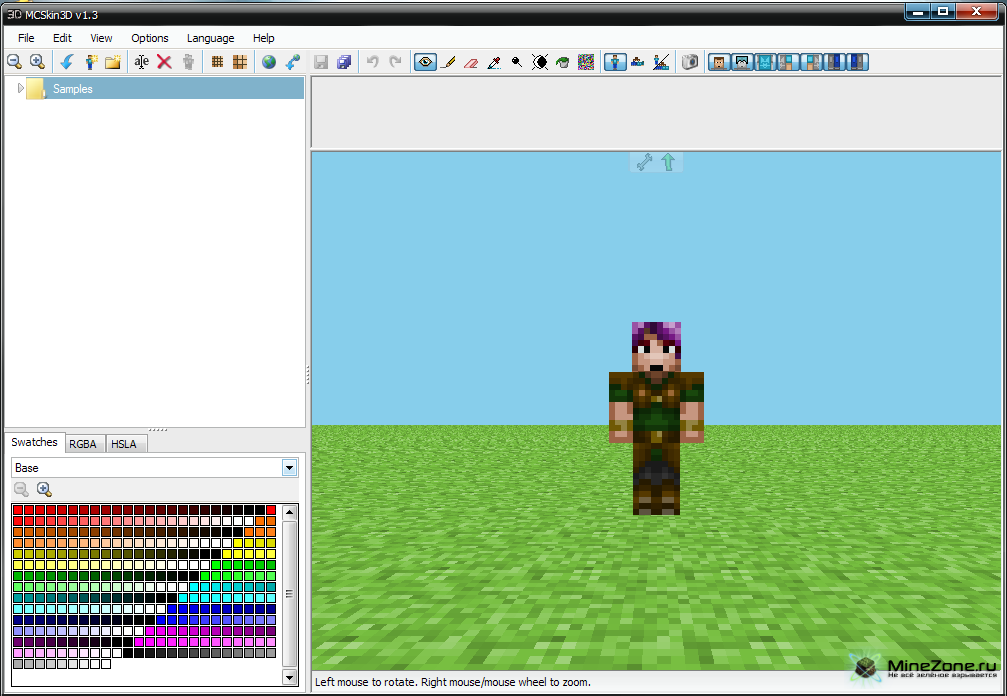Expand the Samples folder tree arrow

tap(21, 89)
